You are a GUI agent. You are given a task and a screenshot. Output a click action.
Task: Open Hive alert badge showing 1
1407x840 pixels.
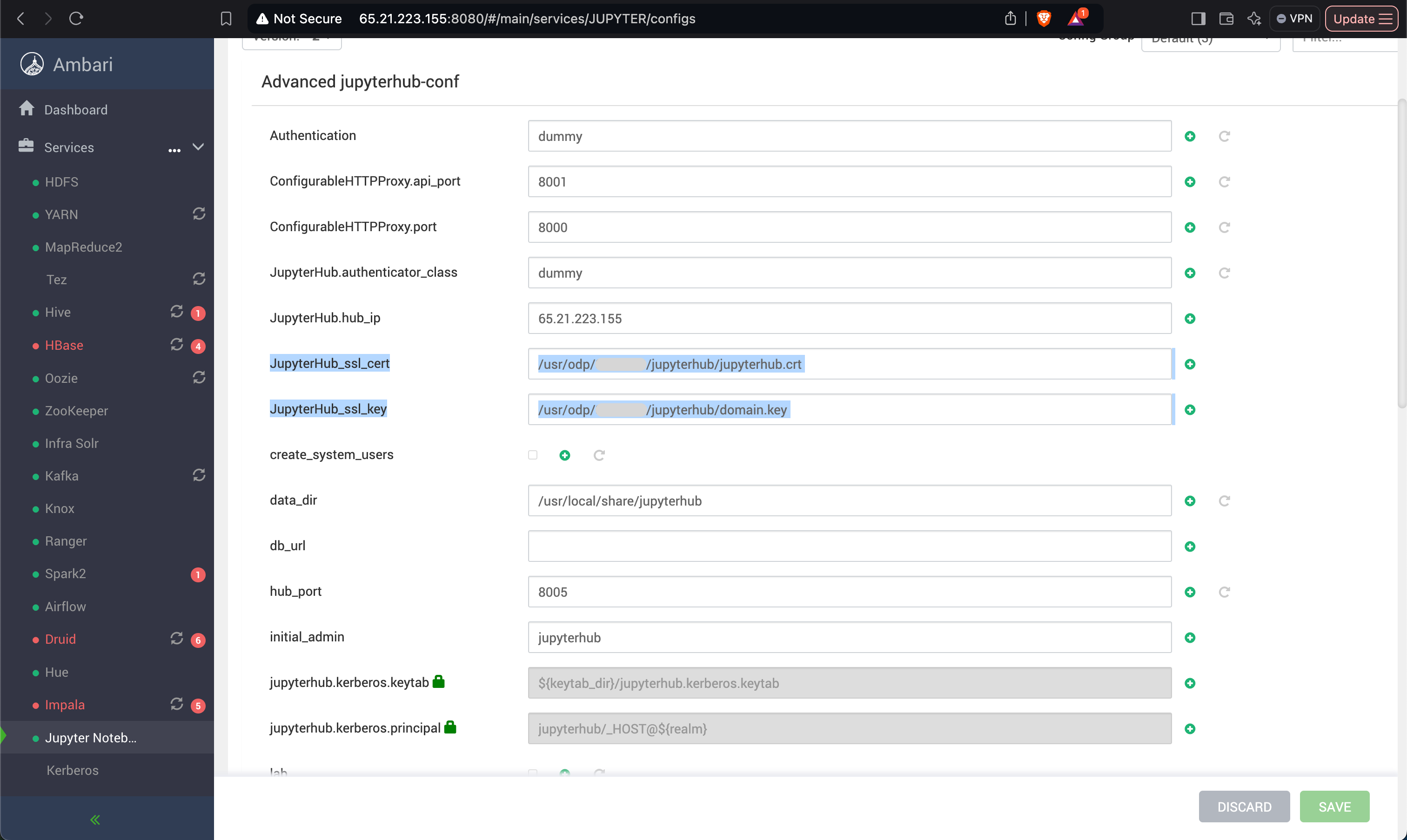(198, 313)
